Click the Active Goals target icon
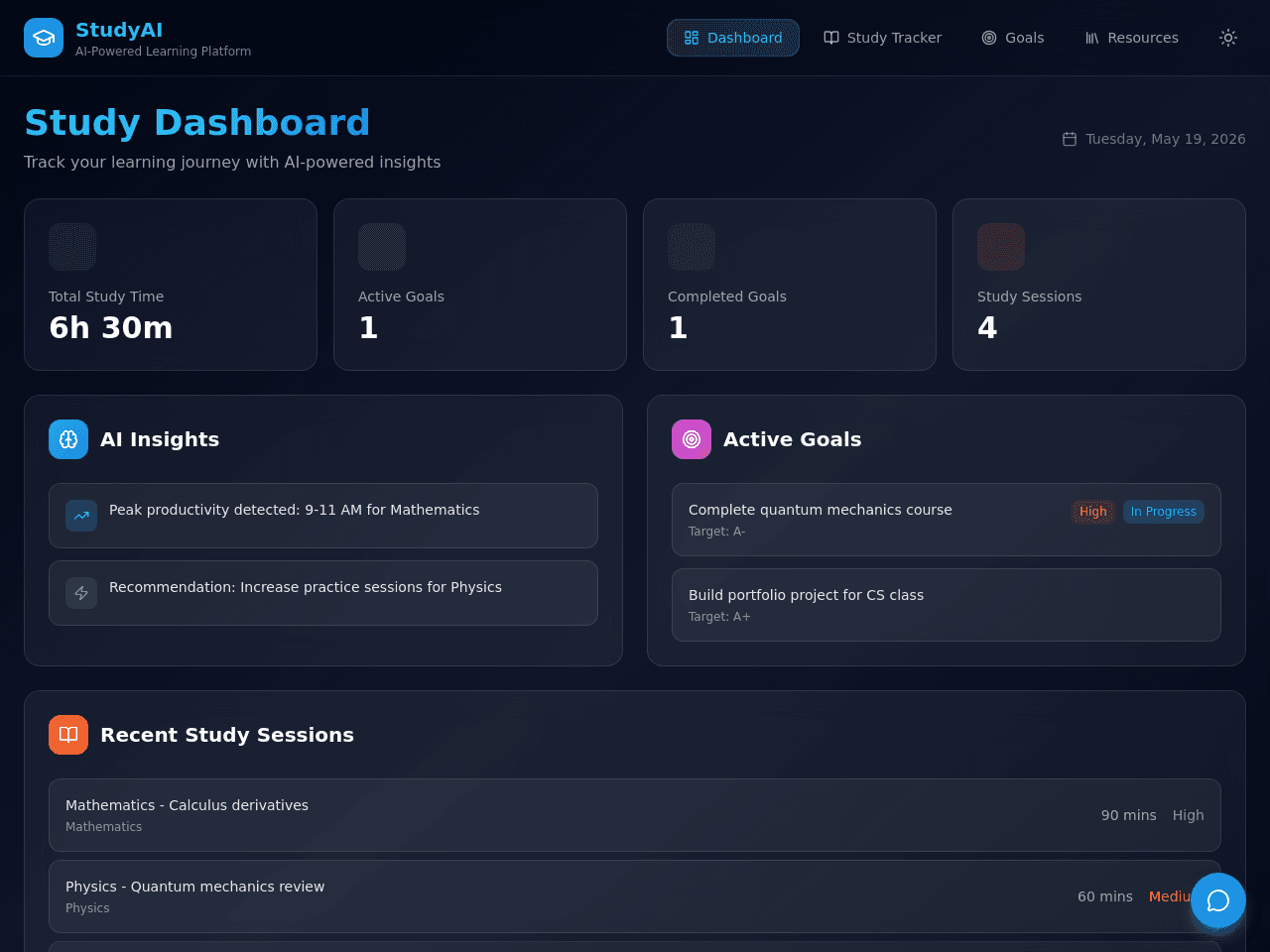This screenshot has height=952, width=1270. pos(692,439)
